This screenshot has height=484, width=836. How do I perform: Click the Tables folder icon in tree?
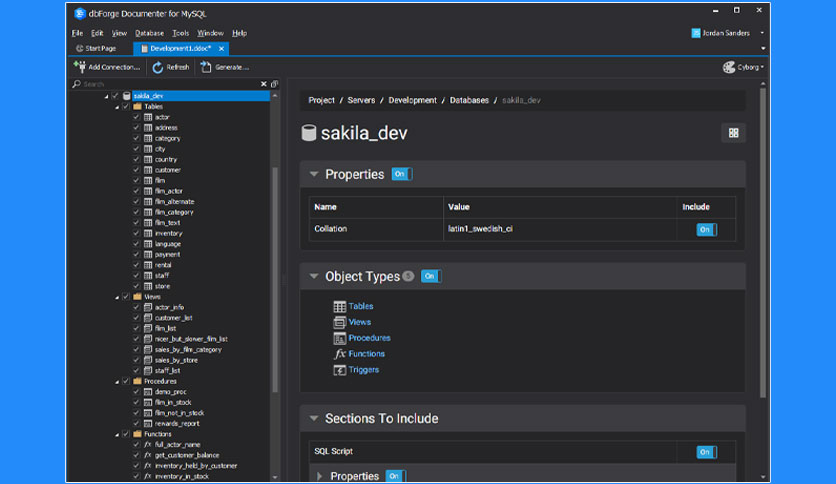[x=138, y=107]
